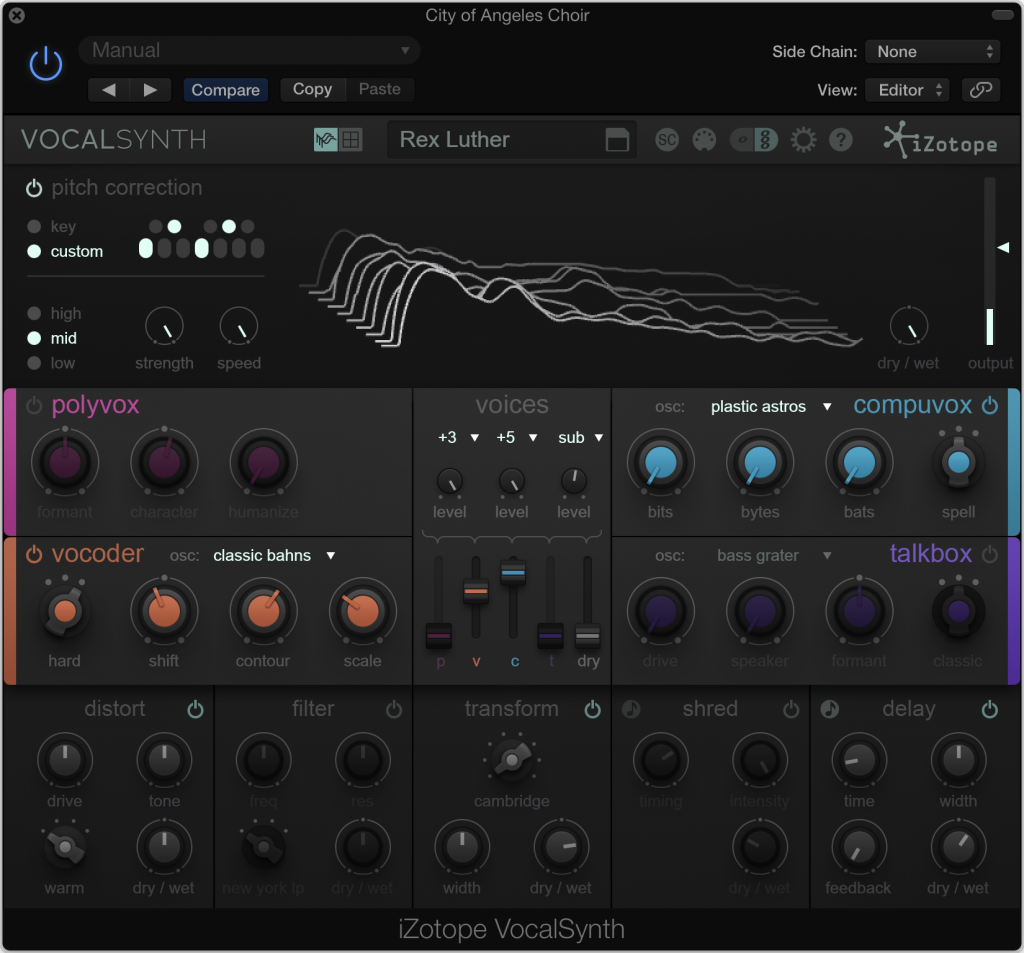This screenshot has width=1024, height=953.
Task: Open the preset browser icon beside Rex Luther
Action: click(617, 140)
